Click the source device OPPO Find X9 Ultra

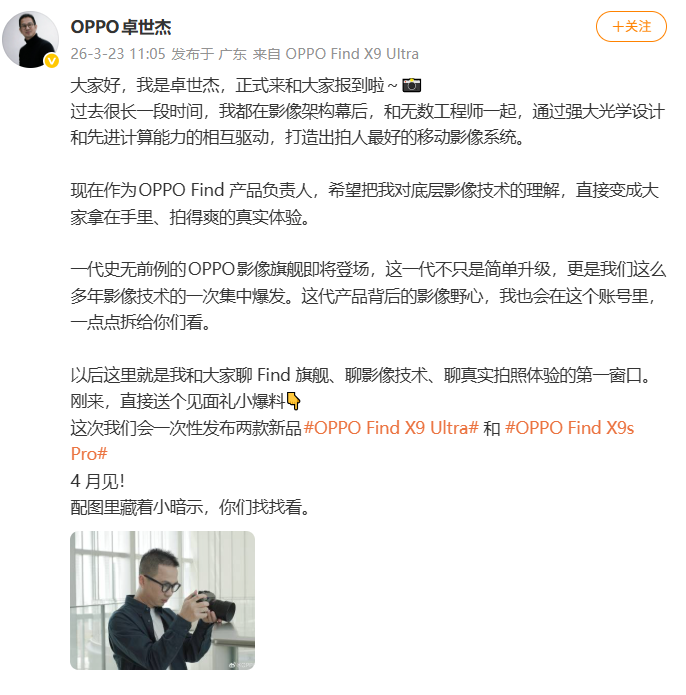[352, 54]
